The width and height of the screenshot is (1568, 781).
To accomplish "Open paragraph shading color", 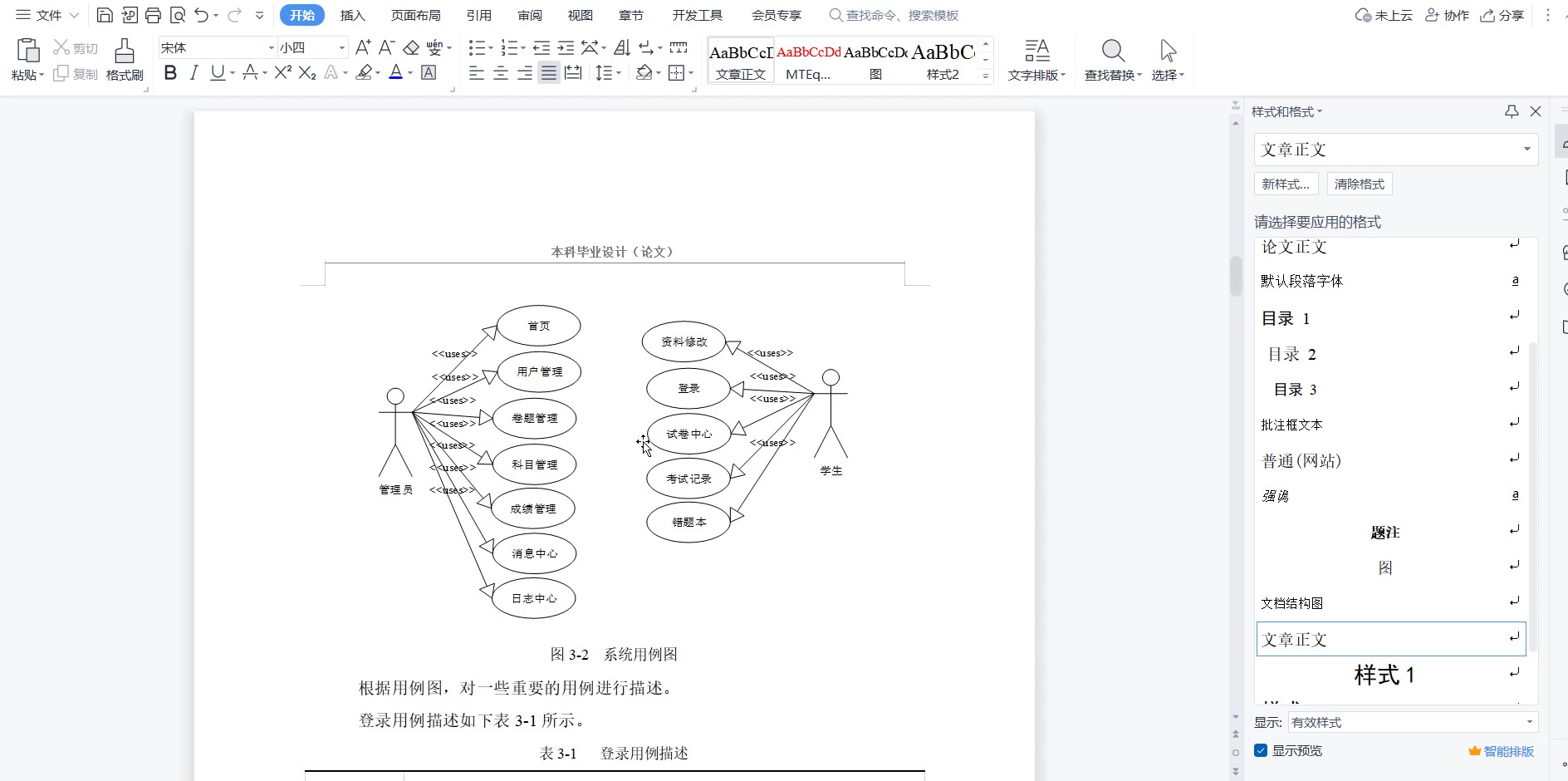I will 644,73.
